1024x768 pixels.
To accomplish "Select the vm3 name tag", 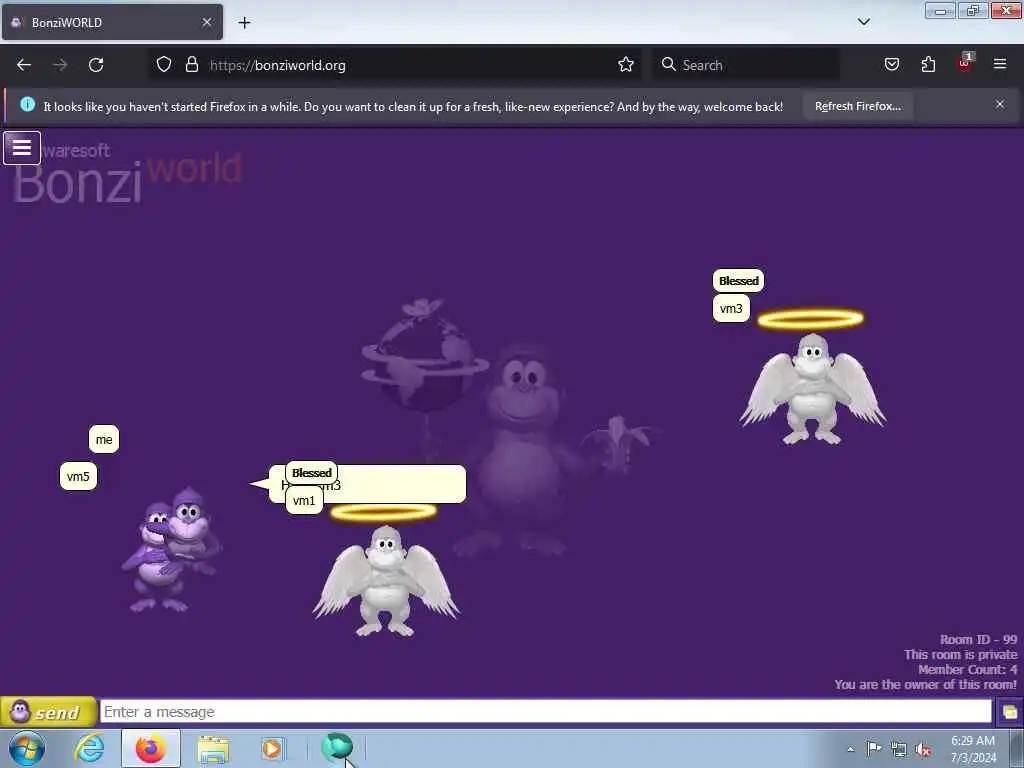I will (731, 308).
